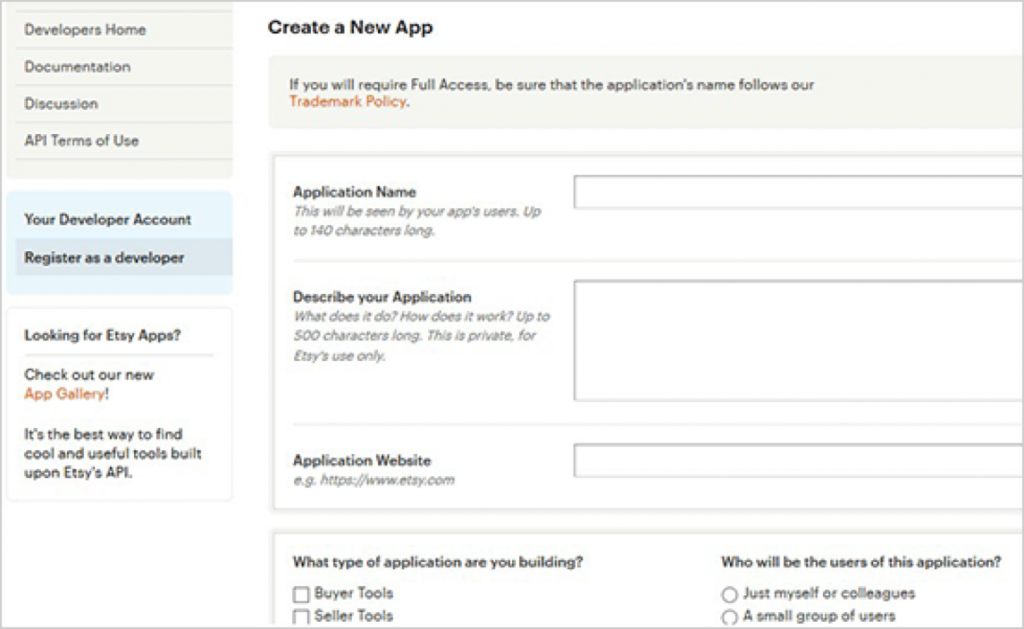1024x629 pixels.
Task: Open Developers Home in the sidebar
Action: click(x=85, y=29)
